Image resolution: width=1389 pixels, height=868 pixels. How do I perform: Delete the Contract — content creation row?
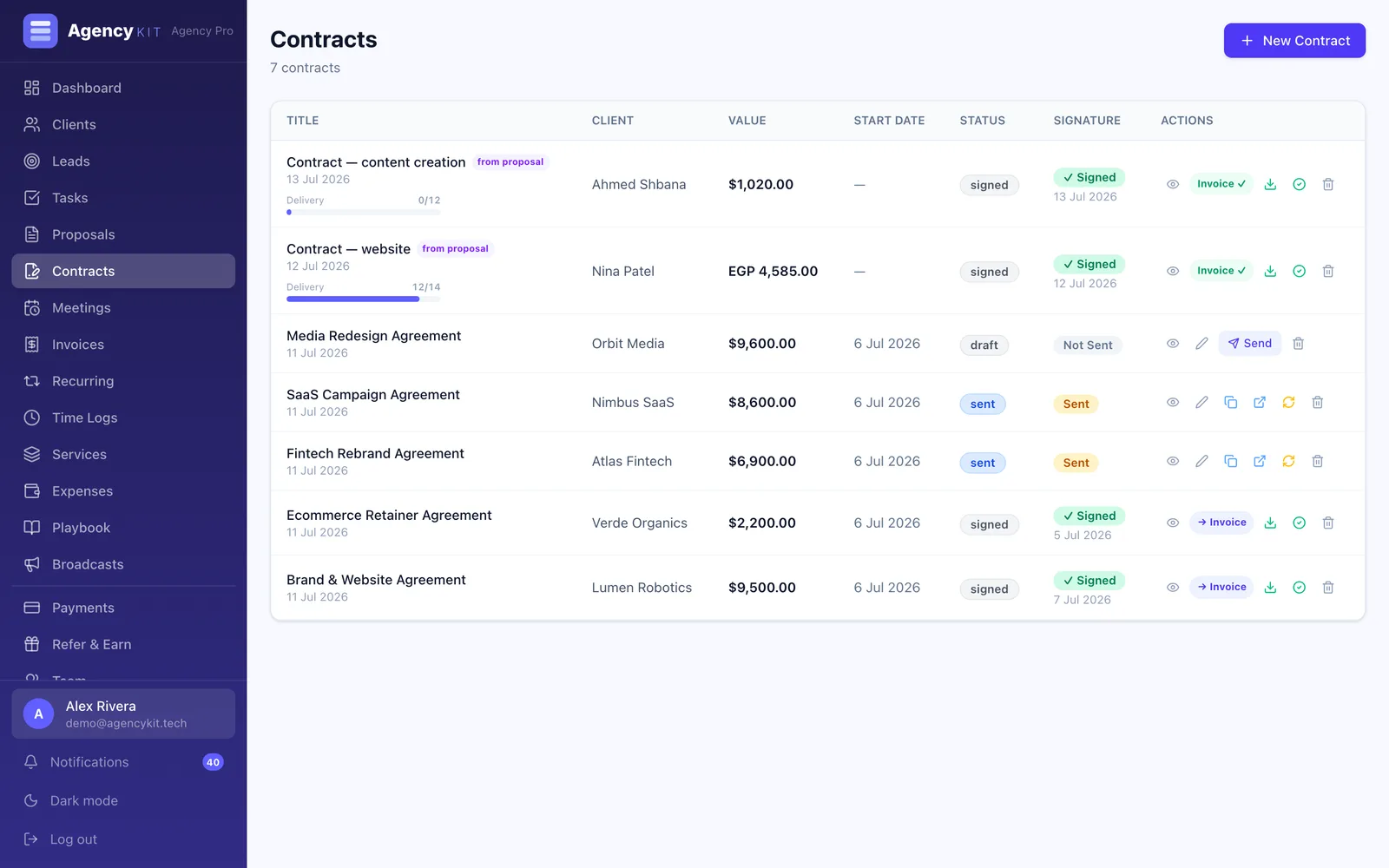pos(1327,184)
